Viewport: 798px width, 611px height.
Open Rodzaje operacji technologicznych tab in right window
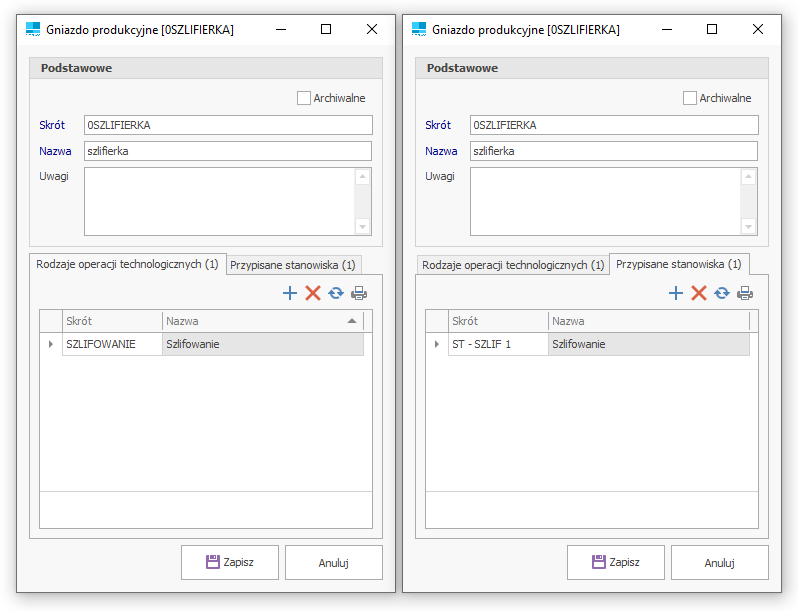[x=512, y=265]
